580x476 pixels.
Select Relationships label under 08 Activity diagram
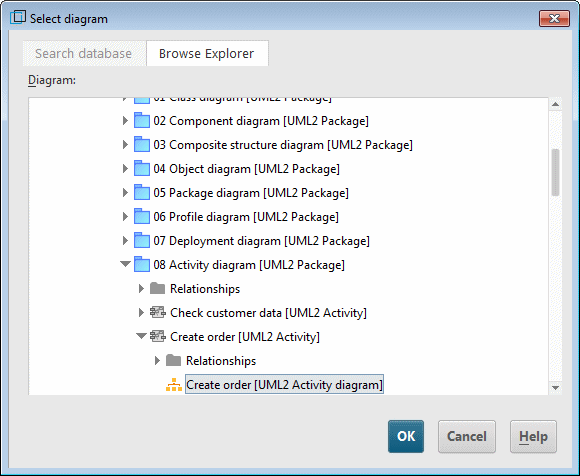click(x=205, y=289)
